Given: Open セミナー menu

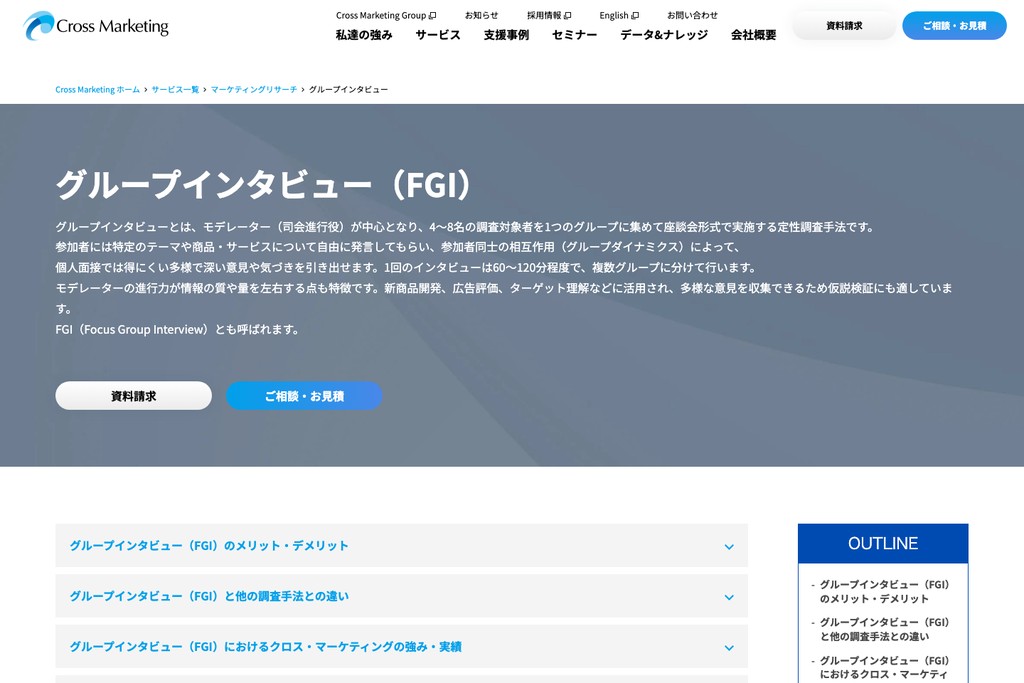Looking at the screenshot, I should point(575,35).
